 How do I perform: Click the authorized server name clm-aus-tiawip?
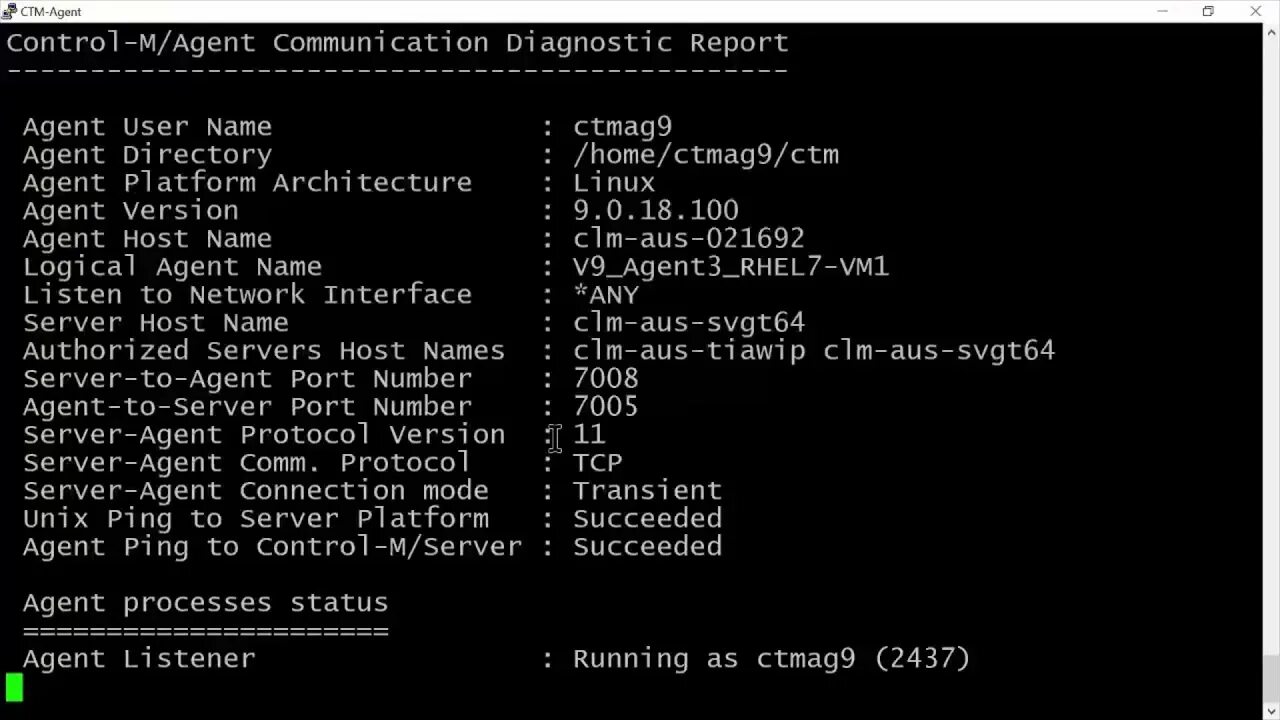pos(688,350)
